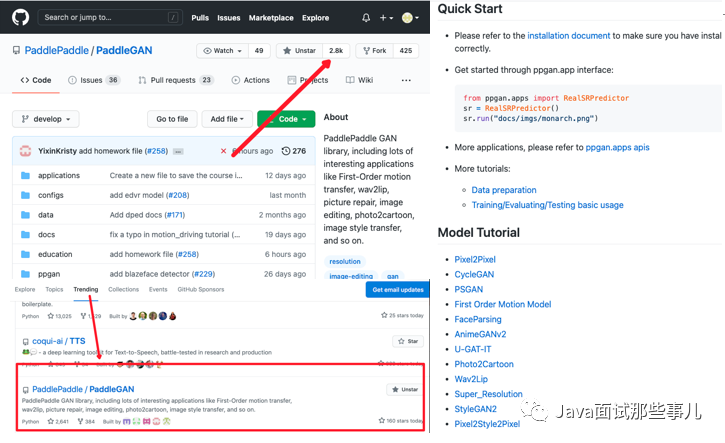
Task: Open the data folder
Action: click(45, 215)
